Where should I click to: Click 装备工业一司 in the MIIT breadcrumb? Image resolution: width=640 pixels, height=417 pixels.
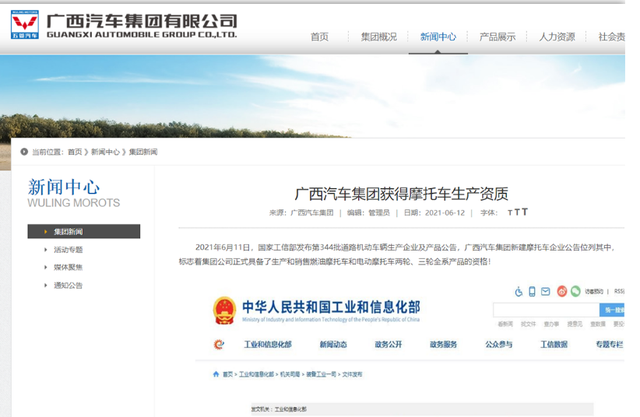[x=321, y=374]
